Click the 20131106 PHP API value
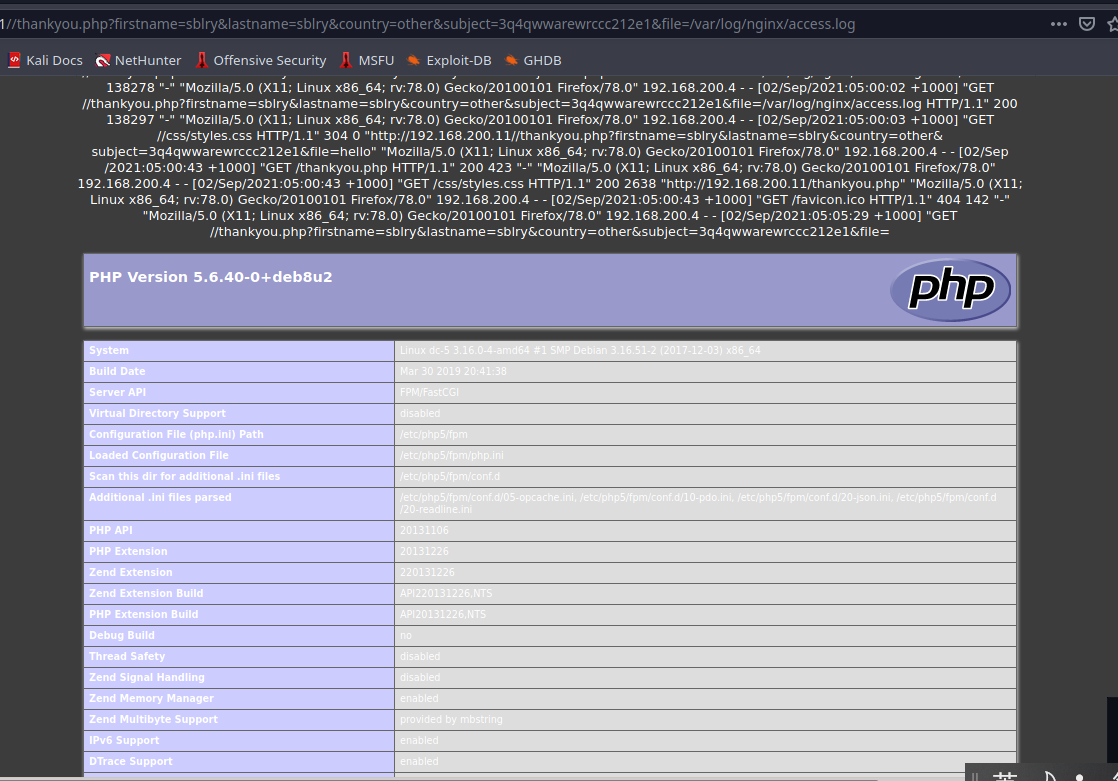The image size is (1118, 781). [x=424, y=530]
